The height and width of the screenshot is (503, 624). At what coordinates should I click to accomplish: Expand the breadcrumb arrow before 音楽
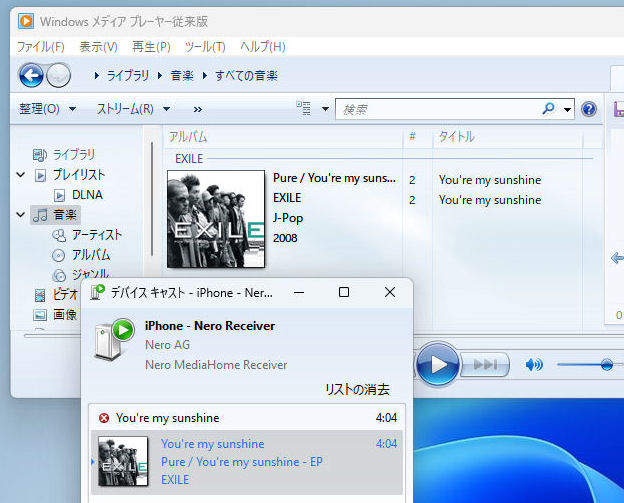tap(160, 75)
